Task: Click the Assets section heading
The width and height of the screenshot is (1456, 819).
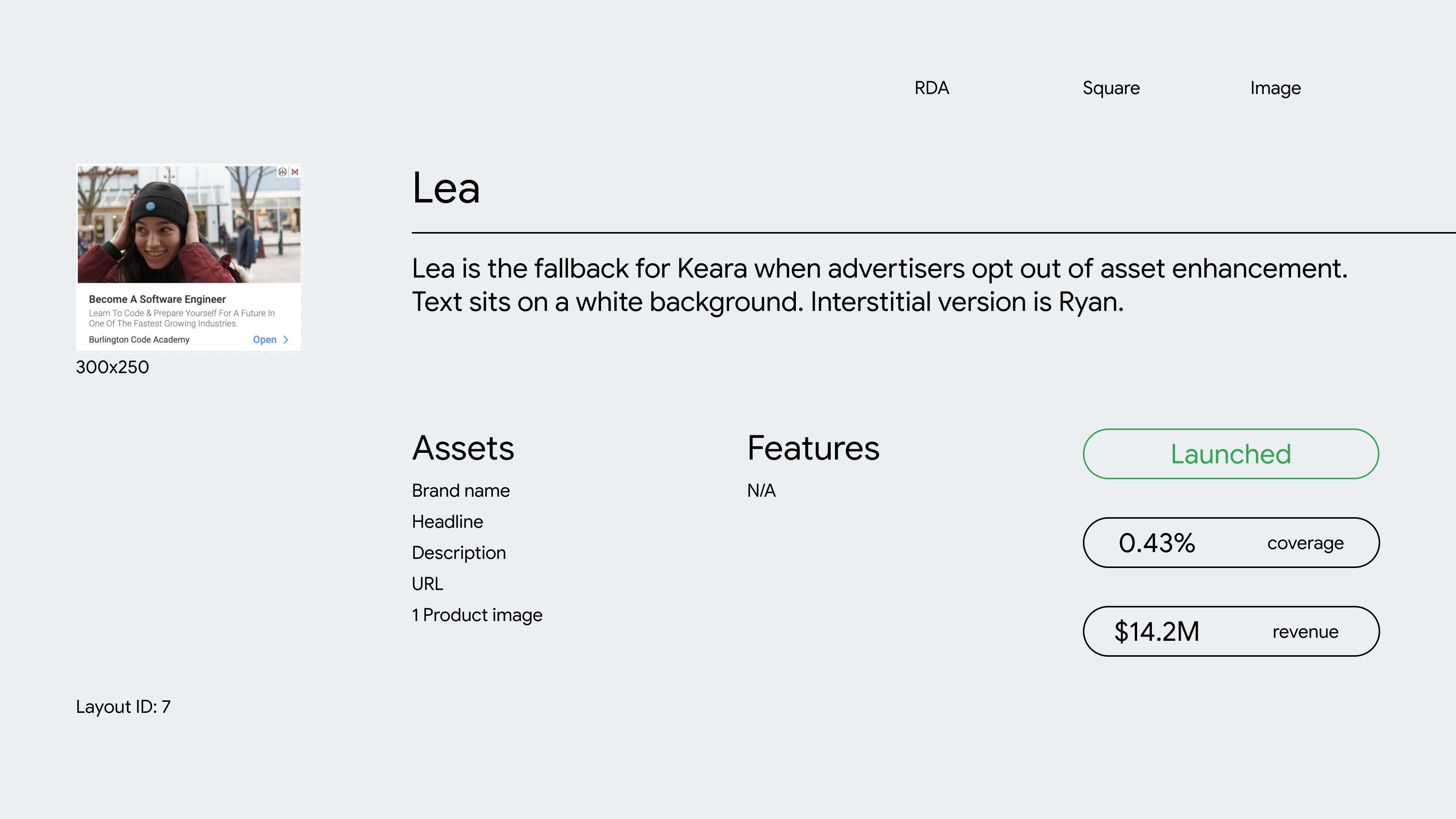Action: pos(463,448)
